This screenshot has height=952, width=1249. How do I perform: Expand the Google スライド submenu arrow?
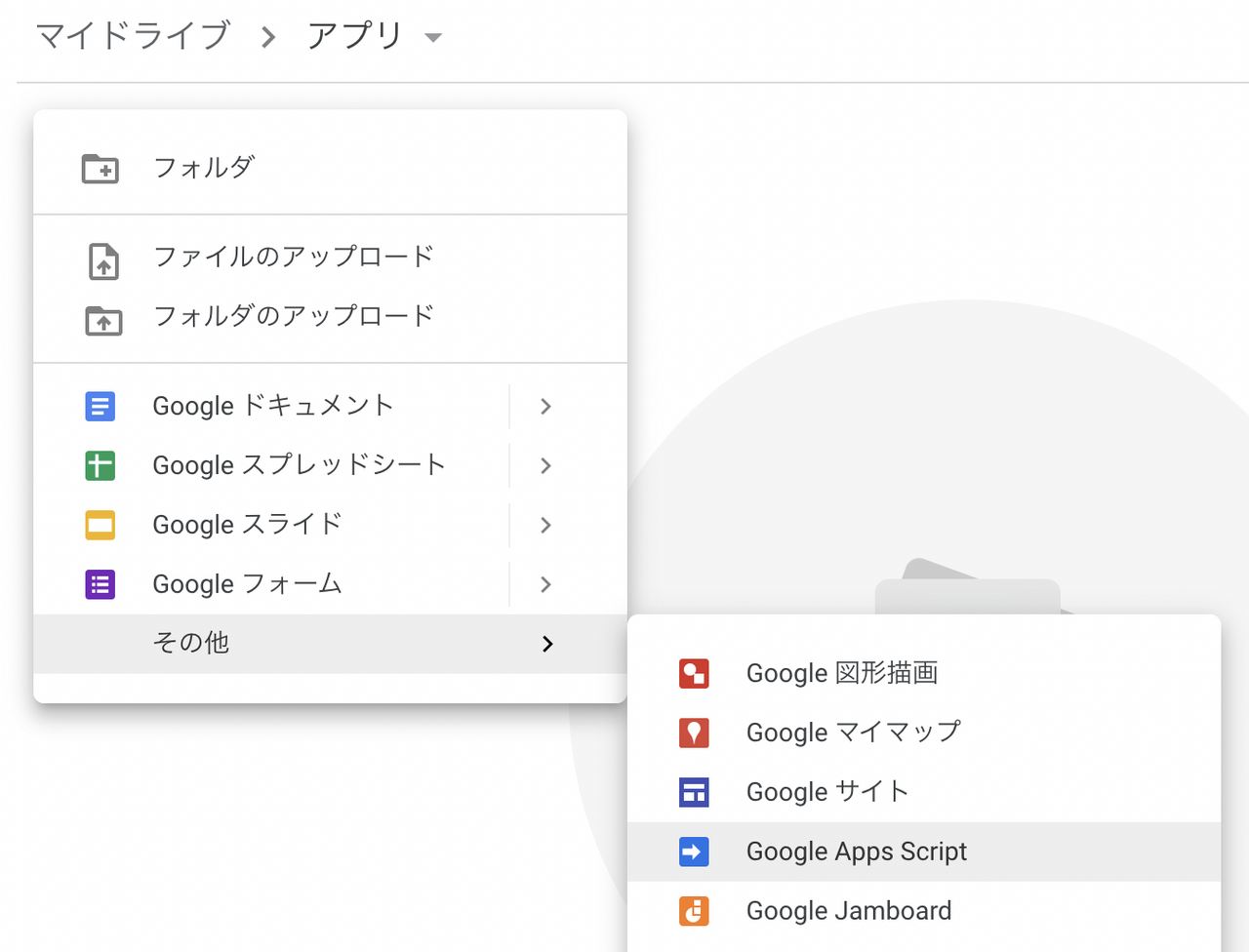click(x=546, y=525)
